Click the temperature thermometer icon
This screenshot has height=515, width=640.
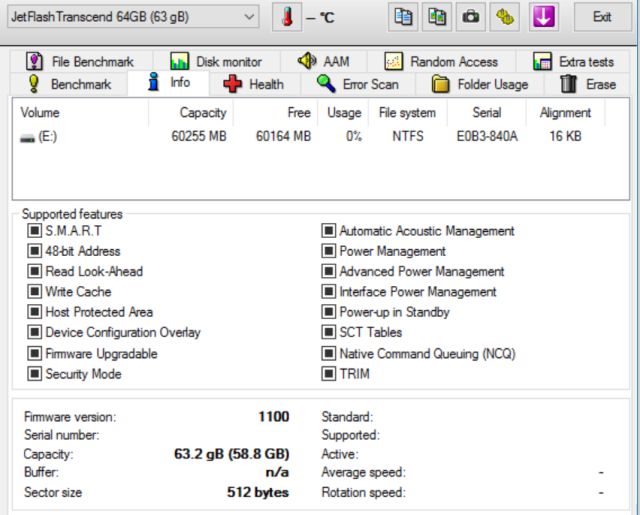288,18
